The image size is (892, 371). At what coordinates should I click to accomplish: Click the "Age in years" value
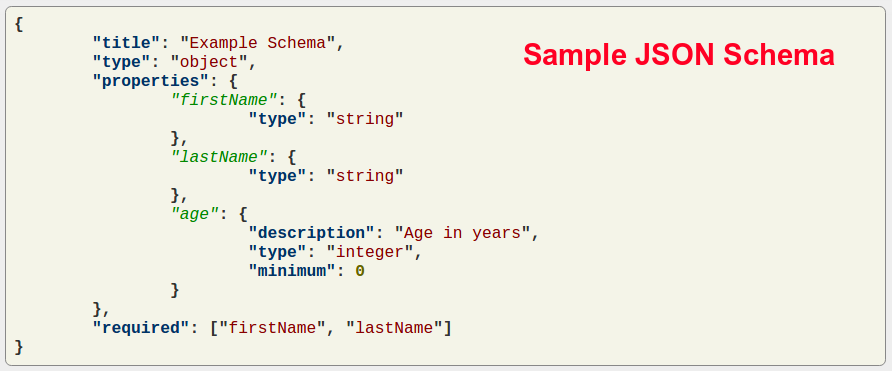(x=462, y=233)
